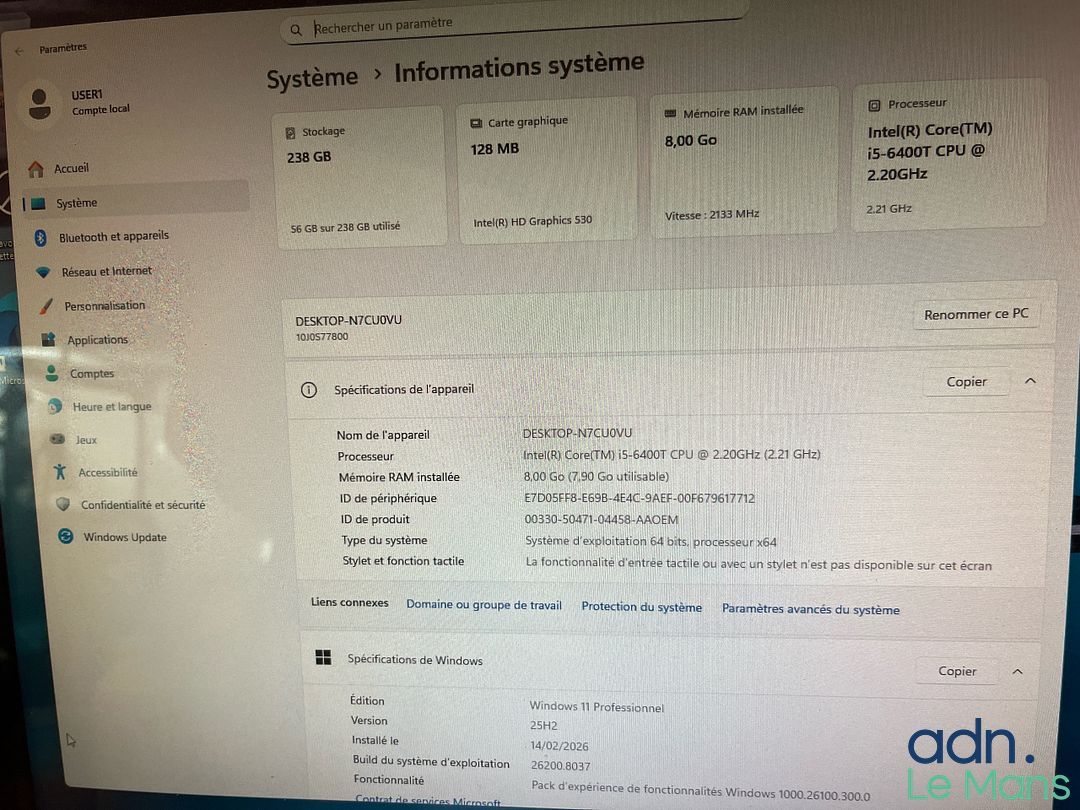Open Protection du système link
Screen dimensions: 1080x810
pyautogui.click(x=641, y=607)
